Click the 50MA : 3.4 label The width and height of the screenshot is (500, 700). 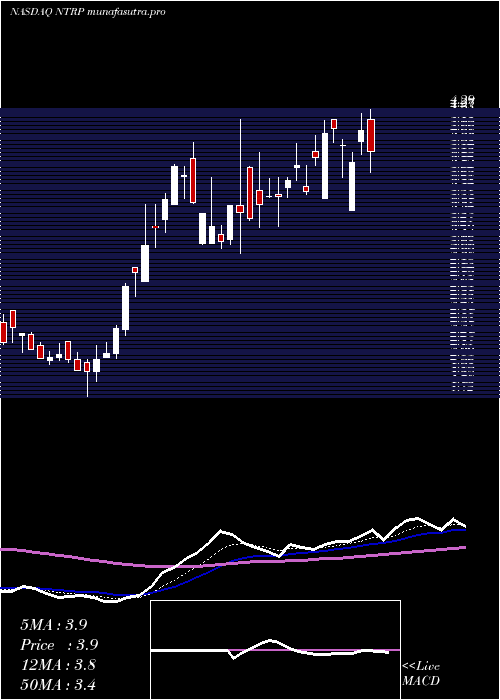click(58, 684)
